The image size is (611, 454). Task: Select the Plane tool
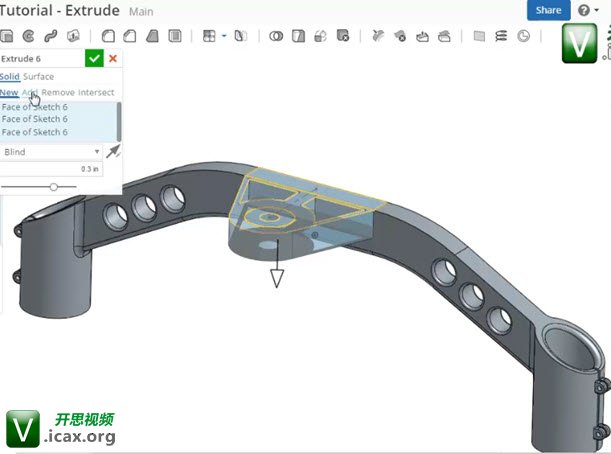pos(479,36)
